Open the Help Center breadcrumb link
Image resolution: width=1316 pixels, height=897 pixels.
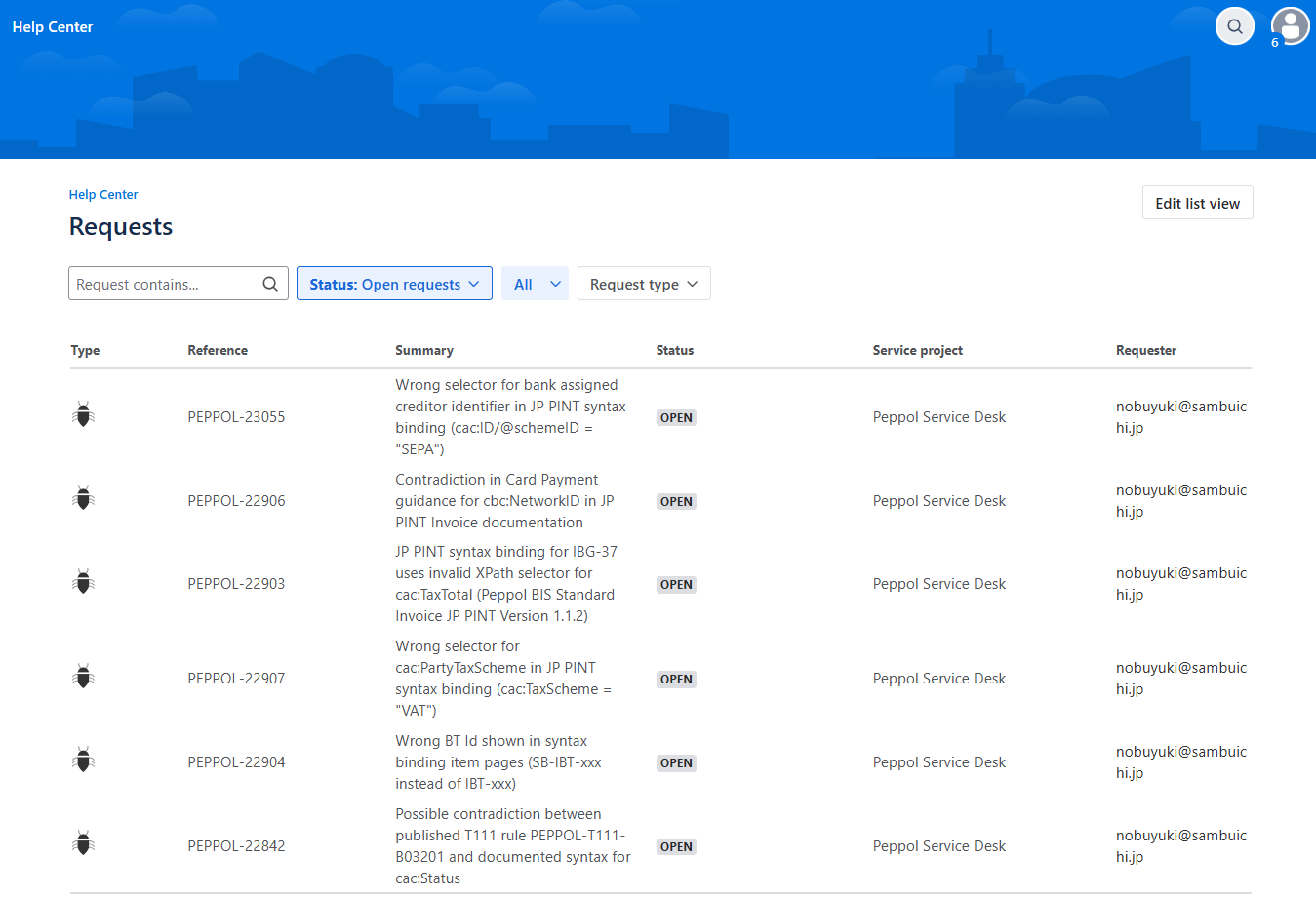(103, 195)
